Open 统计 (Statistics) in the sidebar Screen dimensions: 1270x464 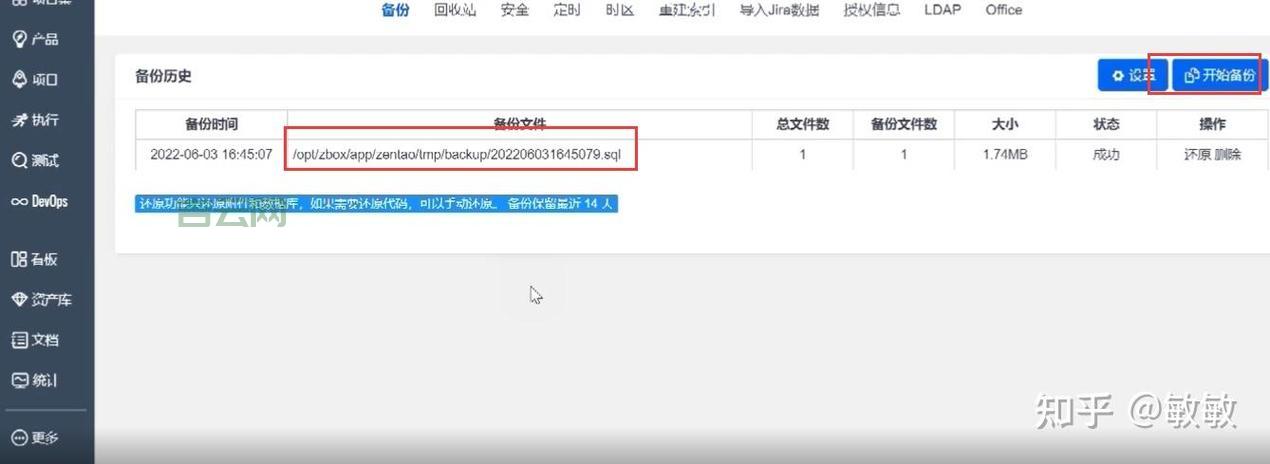pos(35,380)
